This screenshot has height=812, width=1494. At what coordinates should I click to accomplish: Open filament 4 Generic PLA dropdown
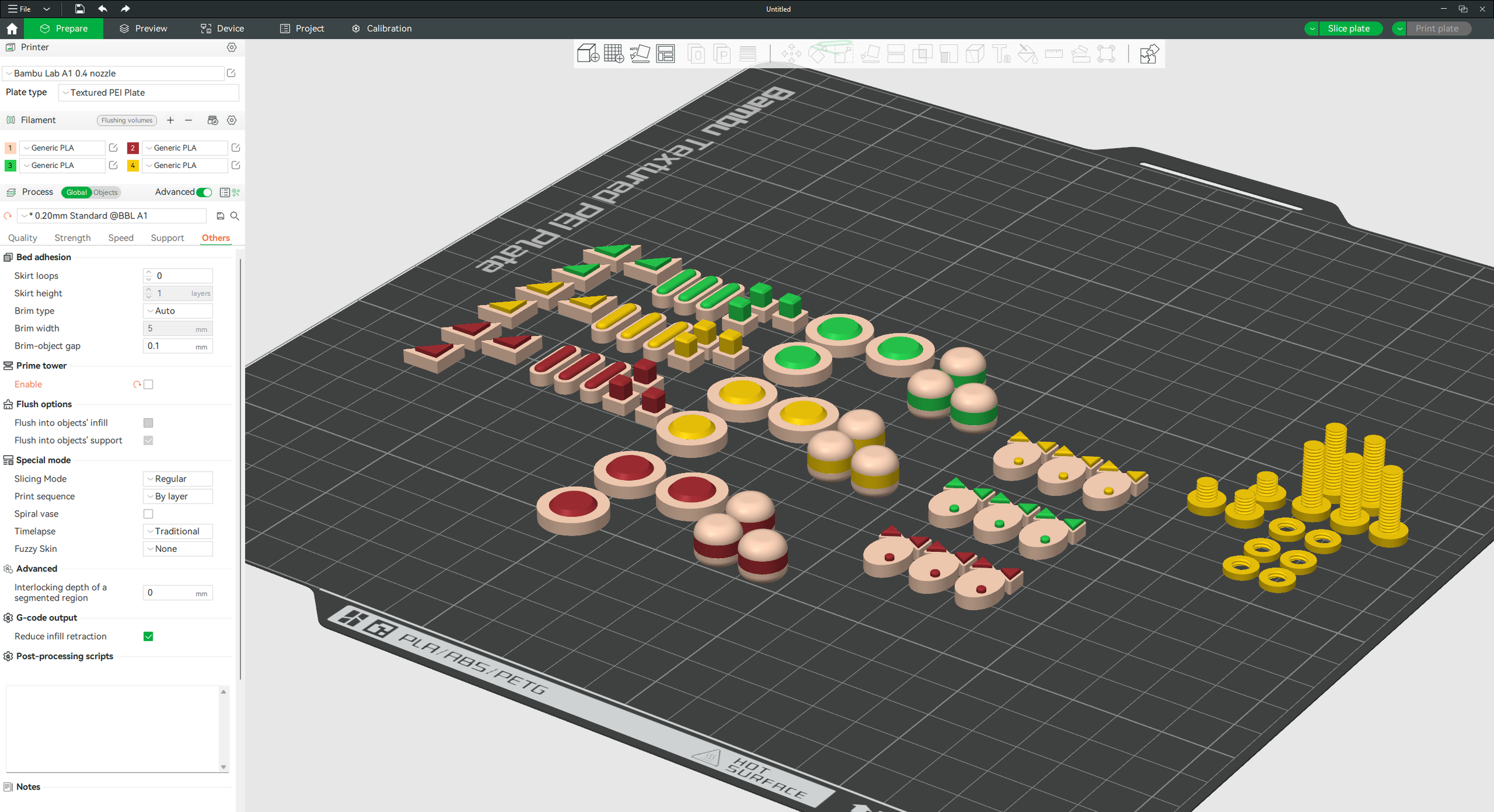pos(185,166)
